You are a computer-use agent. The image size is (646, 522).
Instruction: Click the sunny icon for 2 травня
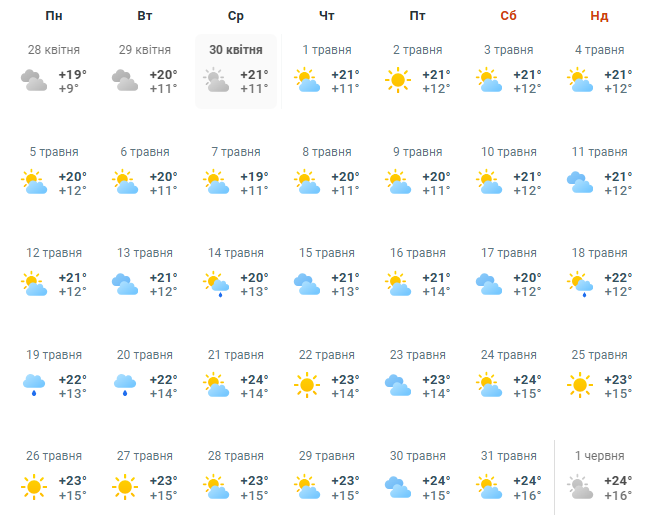398,80
